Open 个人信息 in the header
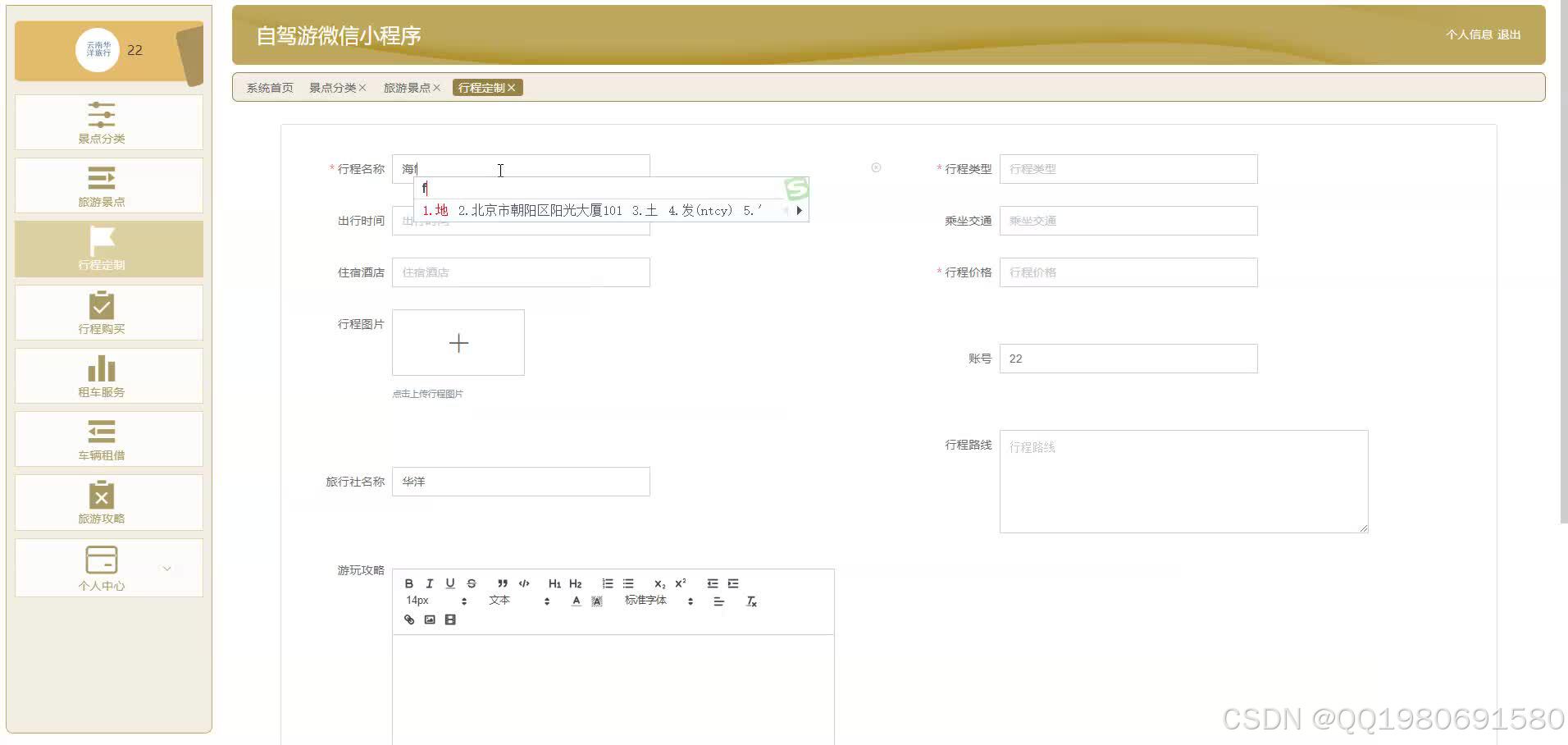The width and height of the screenshot is (1568, 745). [x=1469, y=34]
